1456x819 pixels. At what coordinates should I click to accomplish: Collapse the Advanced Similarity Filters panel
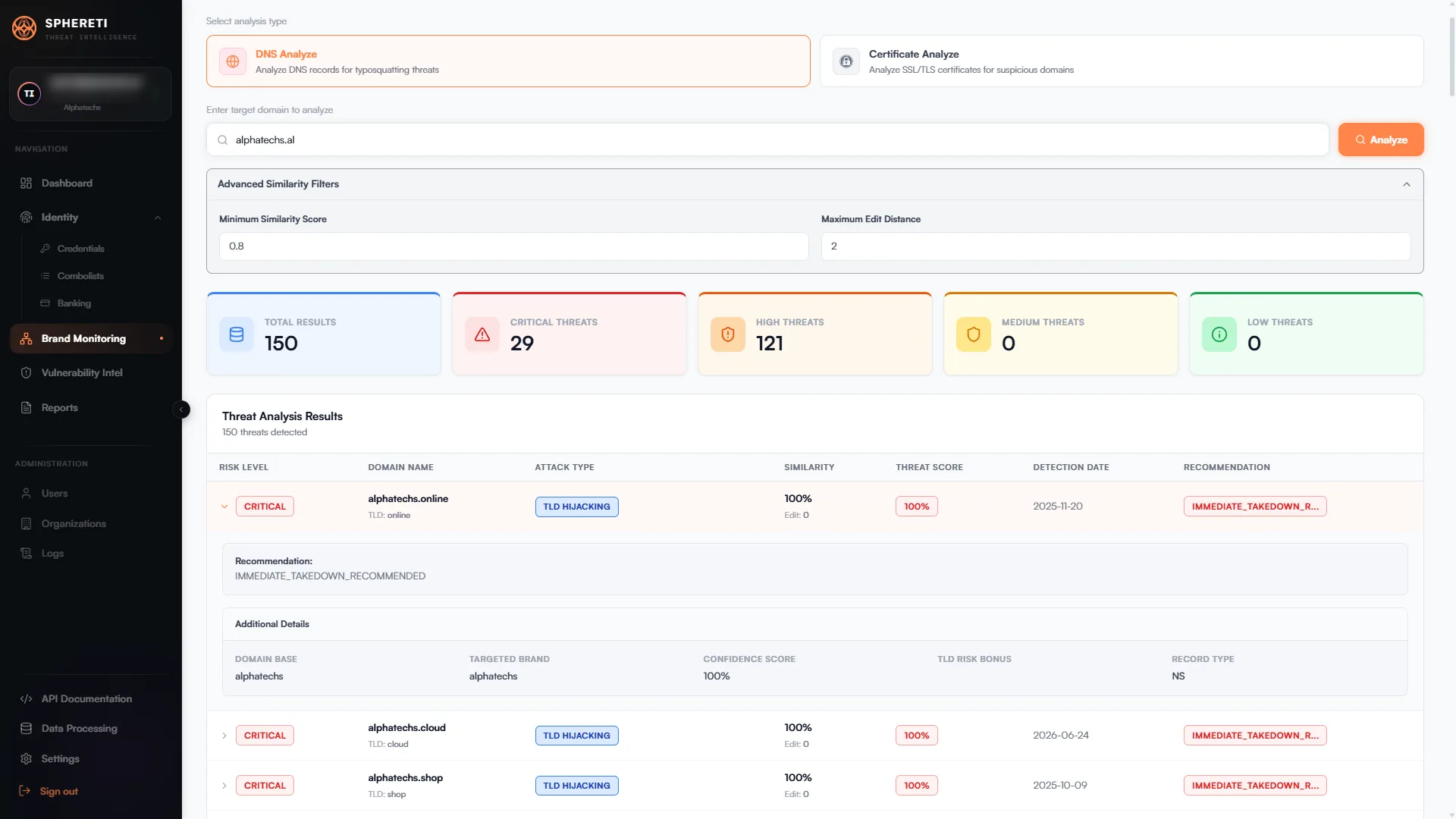(1407, 184)
